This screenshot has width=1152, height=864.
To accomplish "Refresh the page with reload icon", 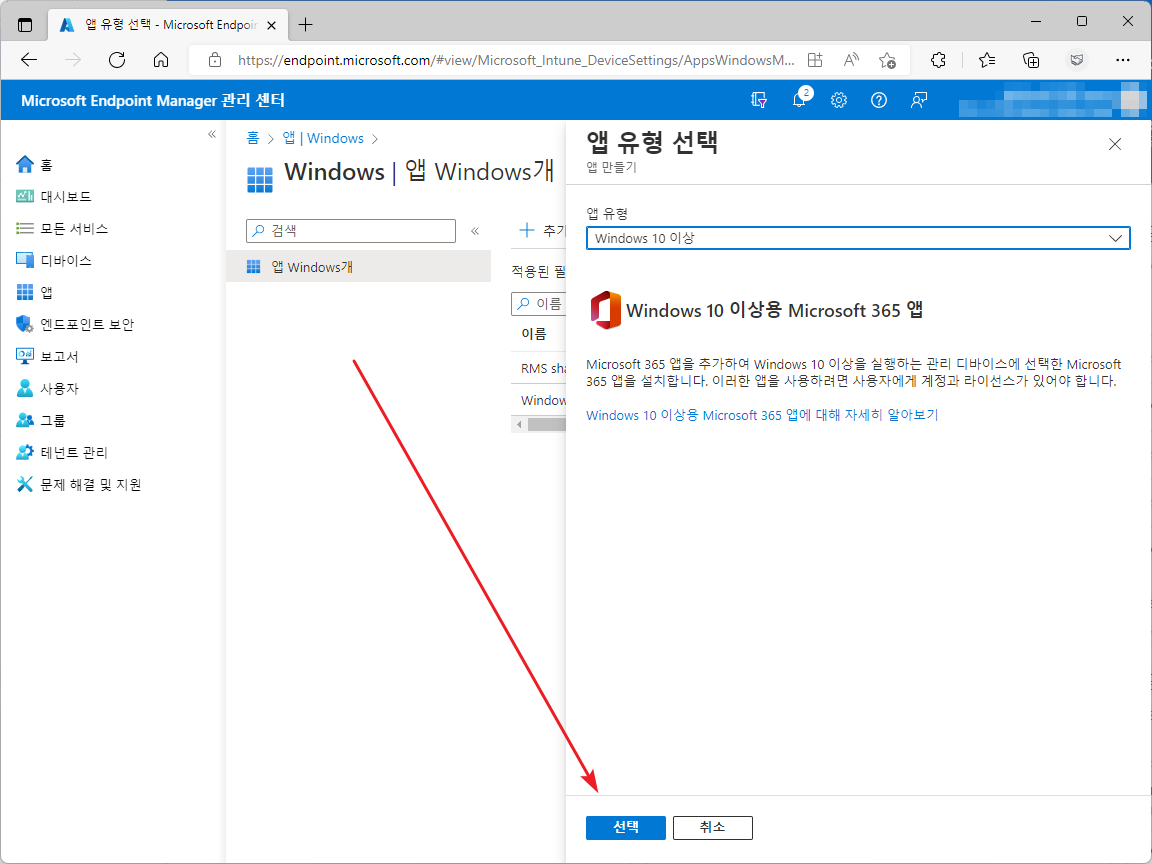I will click(x=117, y=60).
